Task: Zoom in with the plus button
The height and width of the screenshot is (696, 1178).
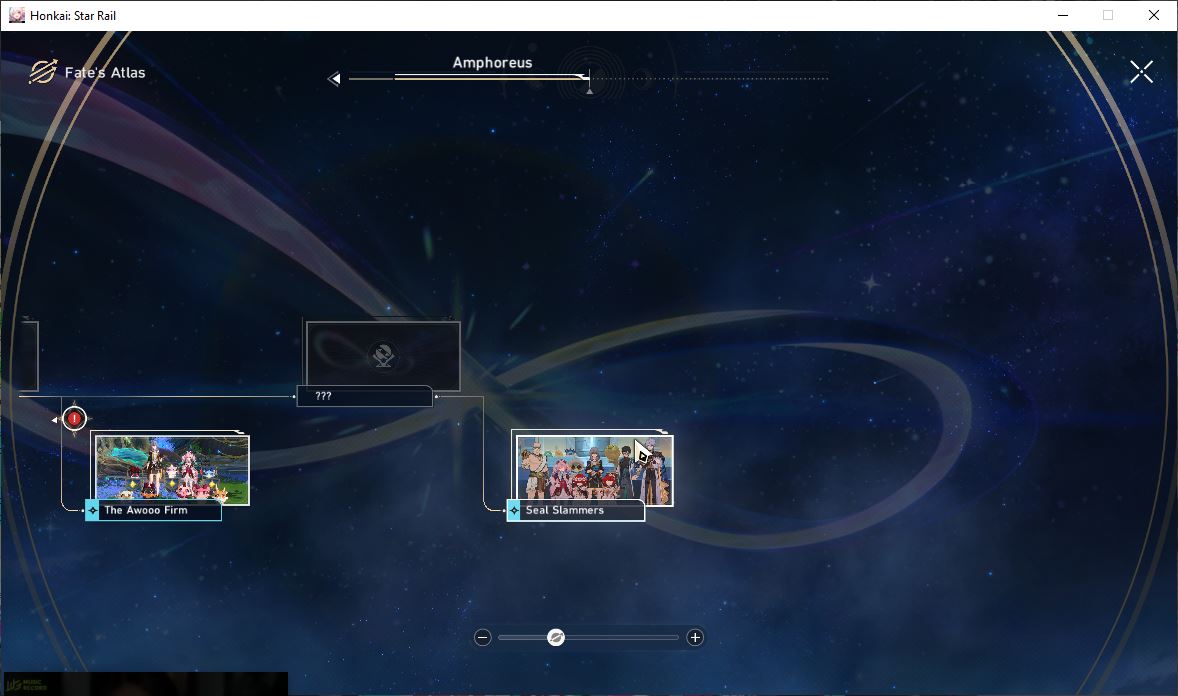Action: [695, 637]
